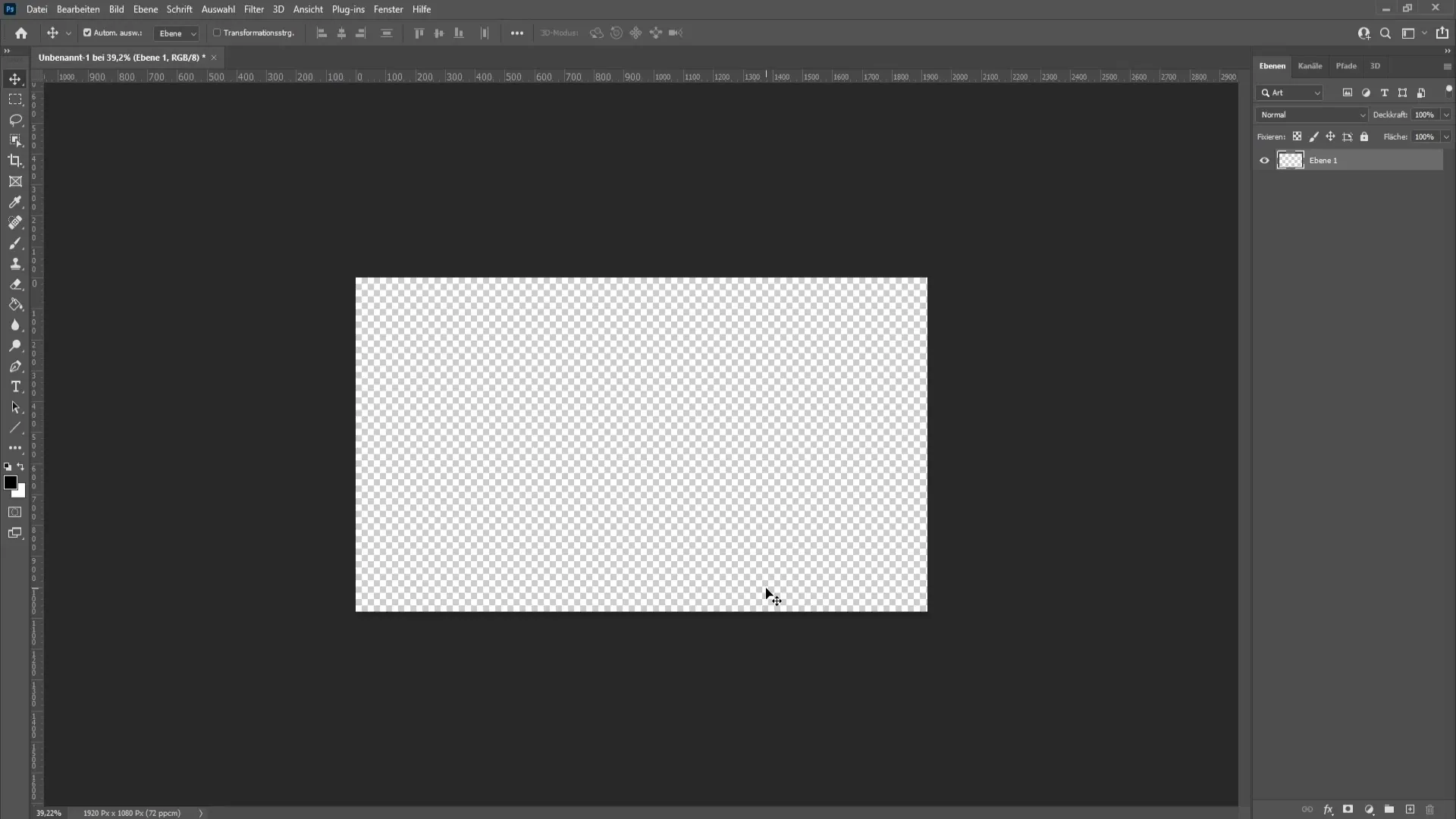Select the Clone Stamp tool
The width and height of the screenshot is (1456, 819).
pyautogui.click(x=15, y=263)
